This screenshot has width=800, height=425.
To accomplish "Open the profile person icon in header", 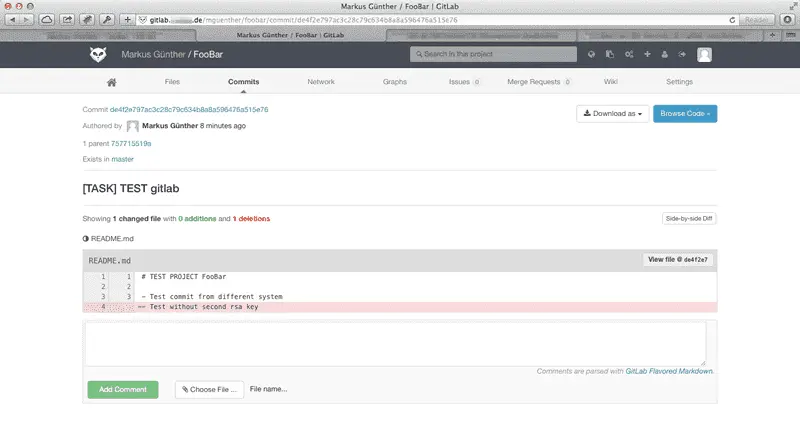I will coord(664,54).
